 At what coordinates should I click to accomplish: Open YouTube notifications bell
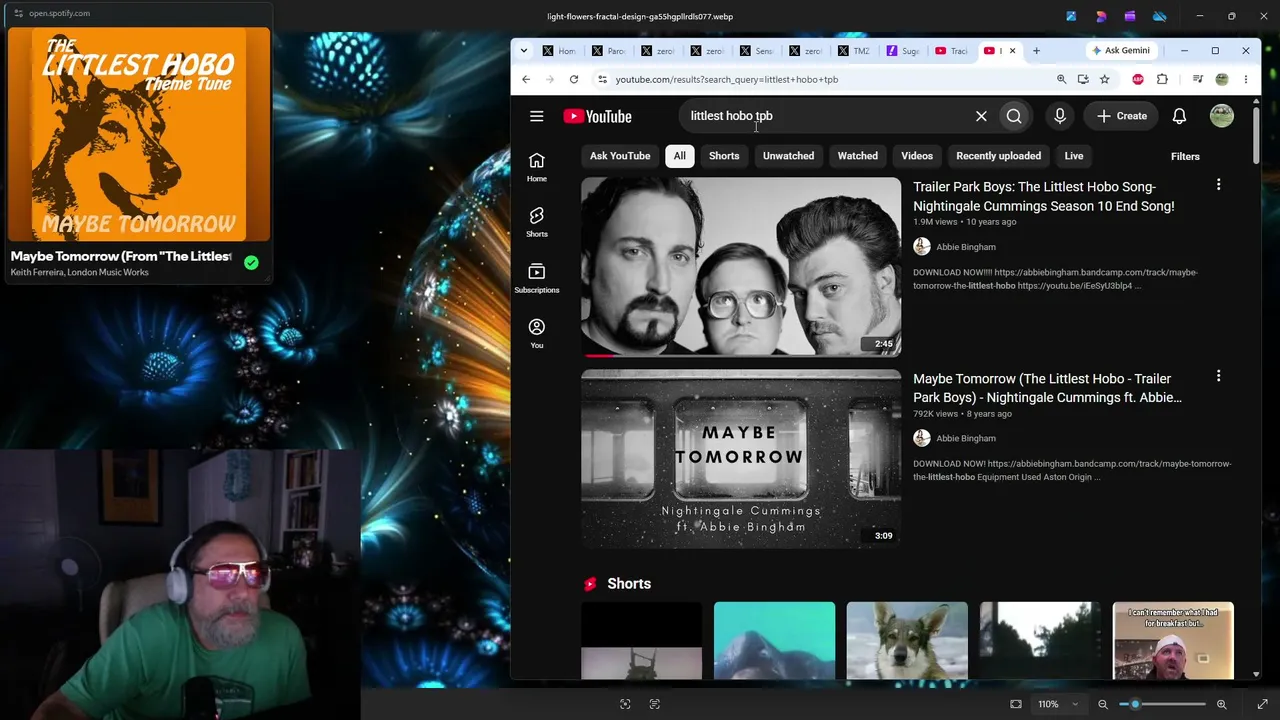(x=1179, y=116)
